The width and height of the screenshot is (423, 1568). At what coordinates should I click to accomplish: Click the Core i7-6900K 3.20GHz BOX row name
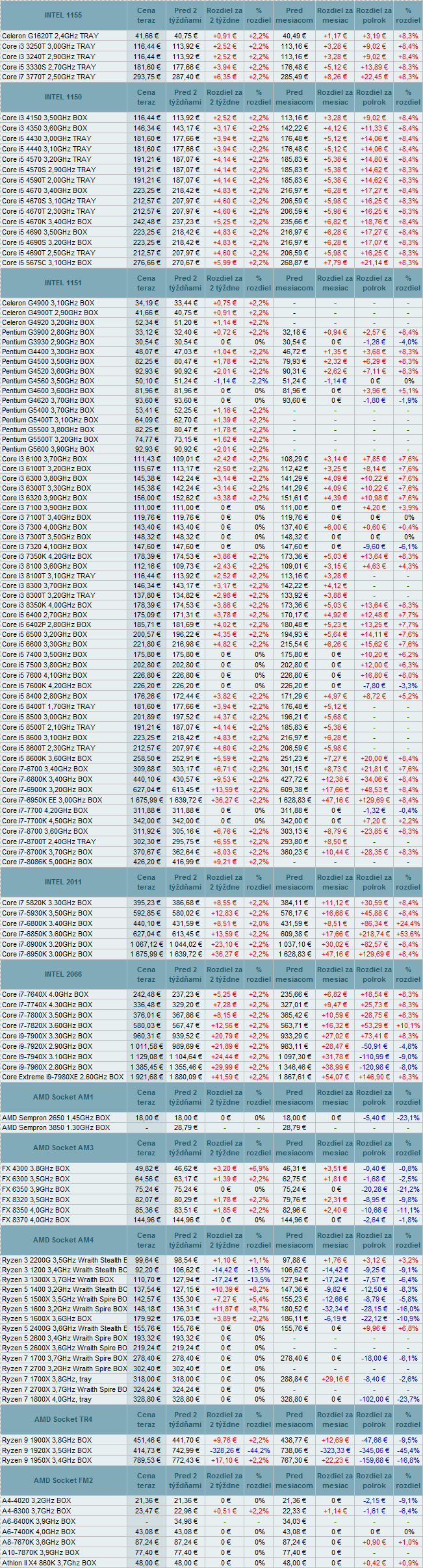47,944
